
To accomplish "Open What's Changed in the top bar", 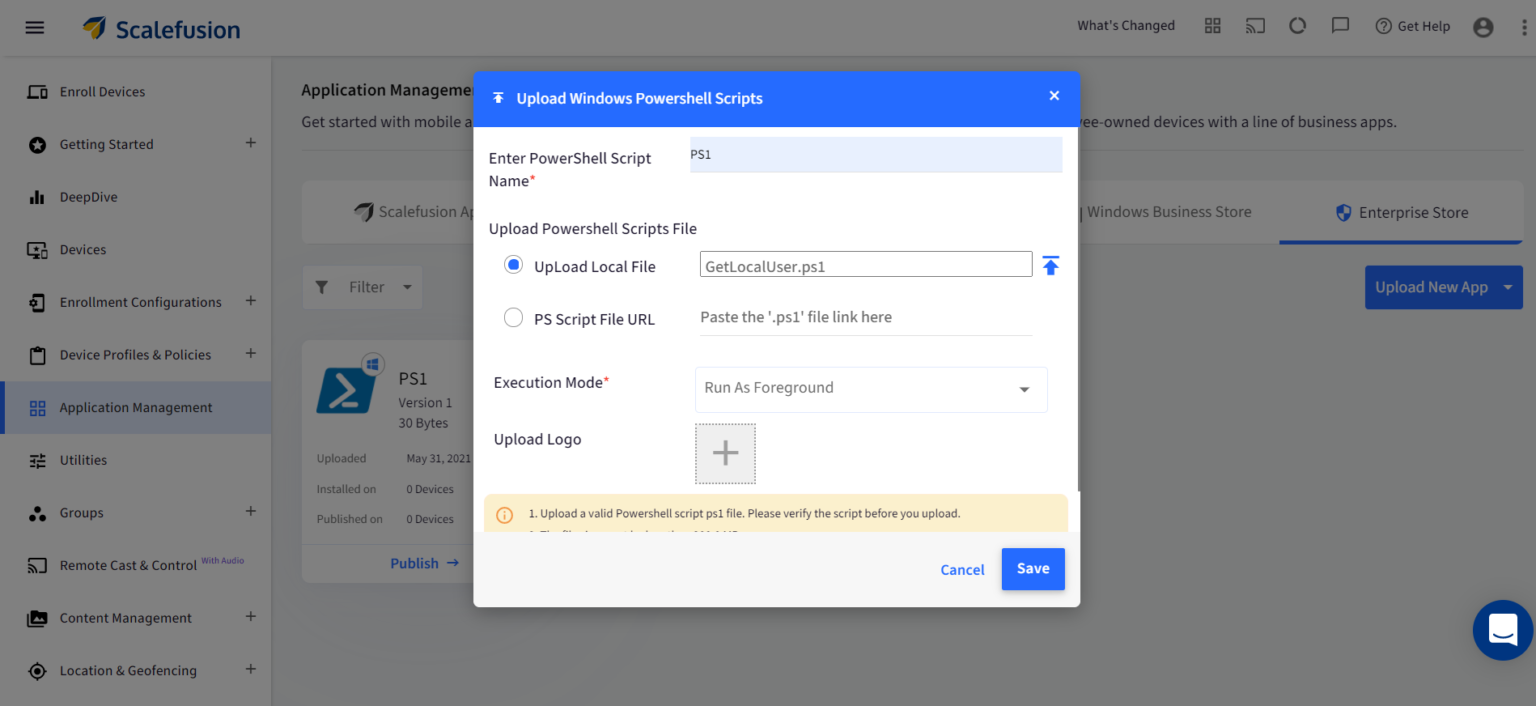I will pos(1125,25).
